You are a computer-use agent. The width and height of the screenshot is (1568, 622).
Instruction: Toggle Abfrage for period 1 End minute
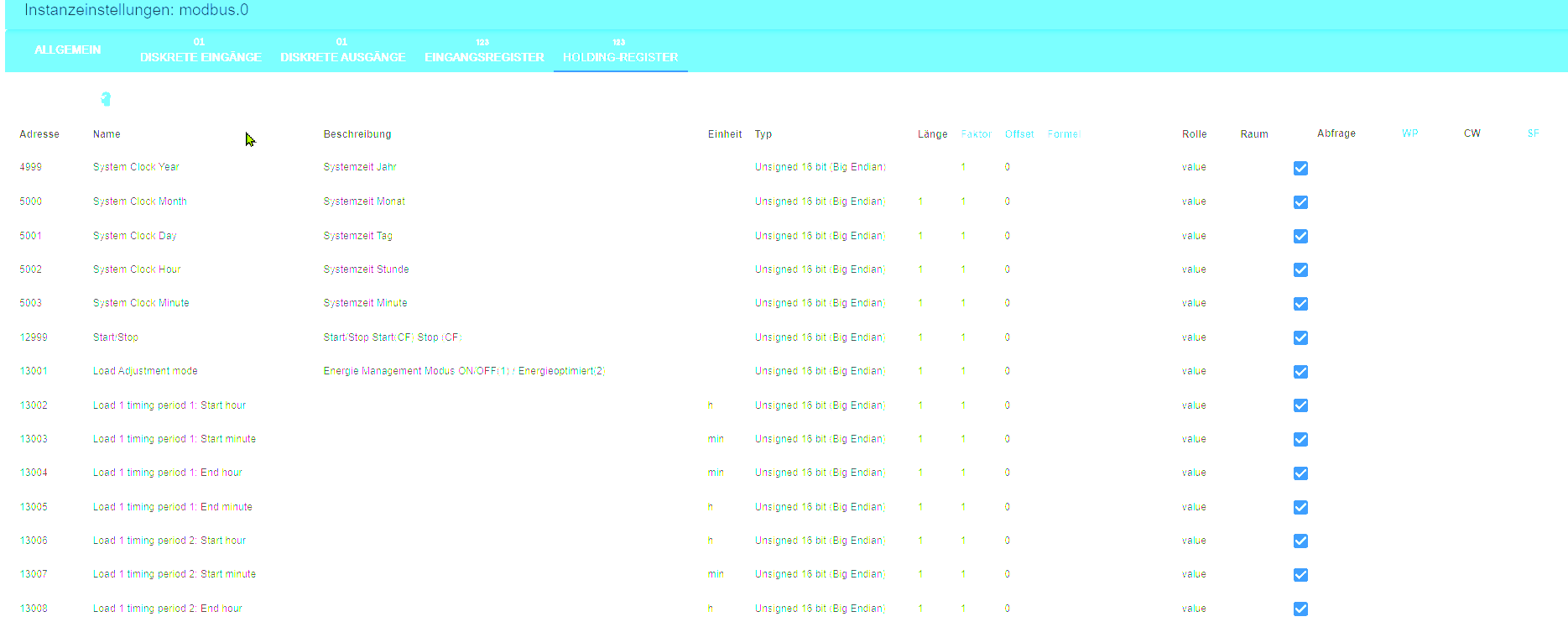coord(1300,507)
